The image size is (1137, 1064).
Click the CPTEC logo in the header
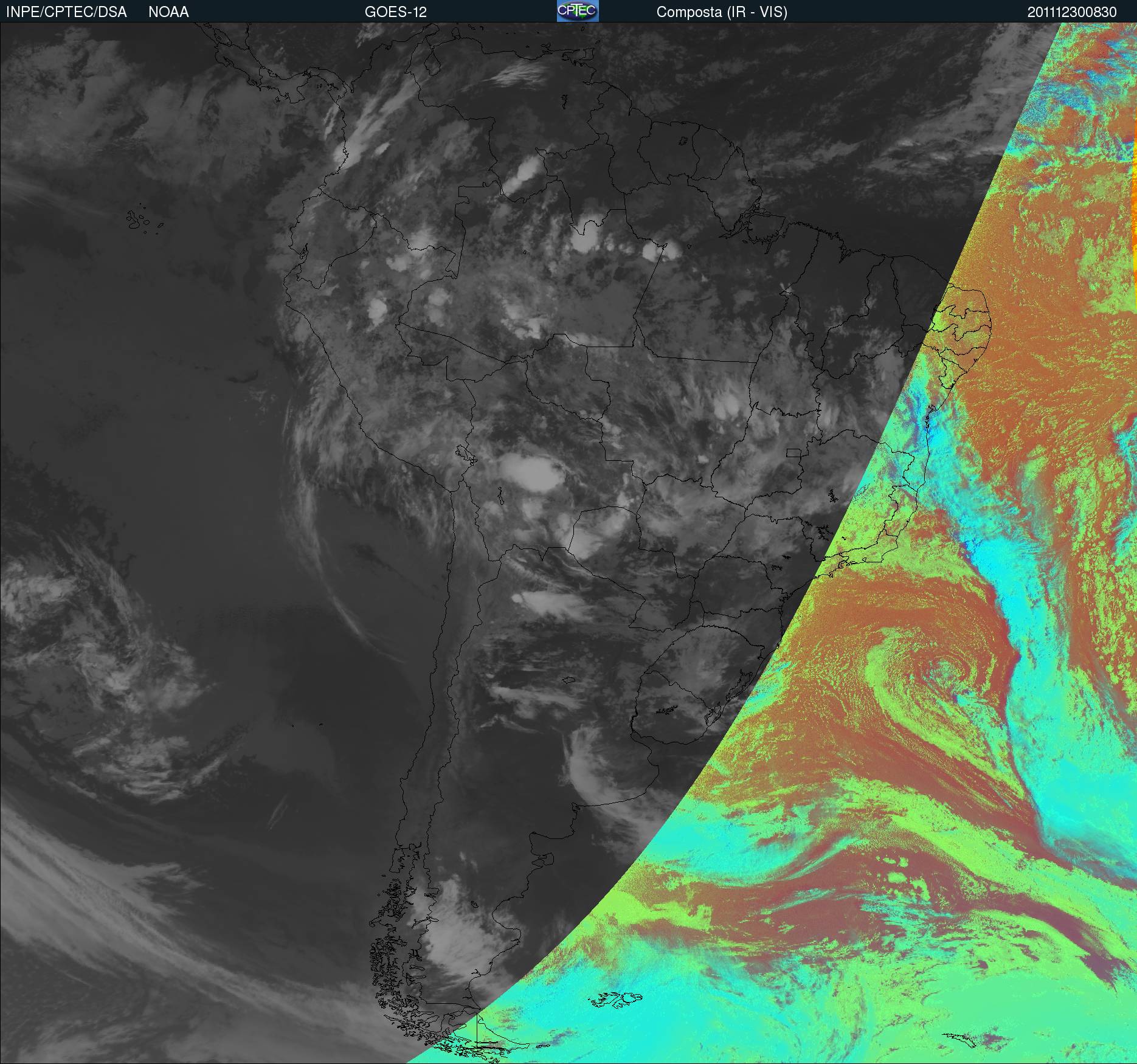[578, 11]
